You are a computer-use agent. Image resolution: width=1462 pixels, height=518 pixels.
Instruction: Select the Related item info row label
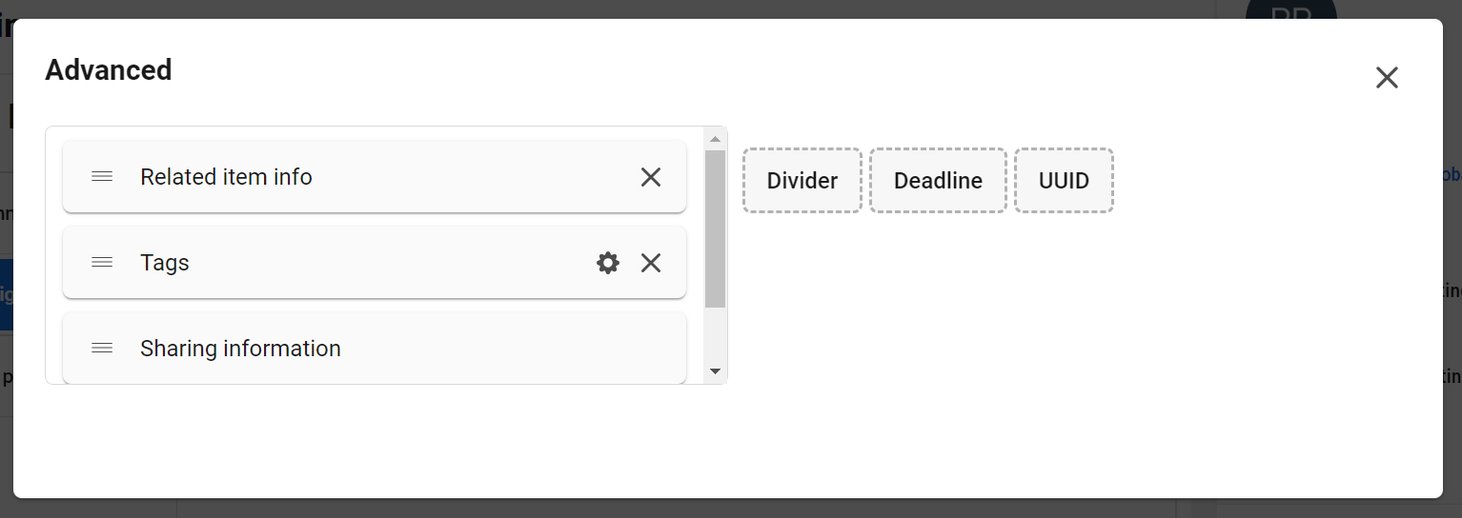click(x=226, y=177)
